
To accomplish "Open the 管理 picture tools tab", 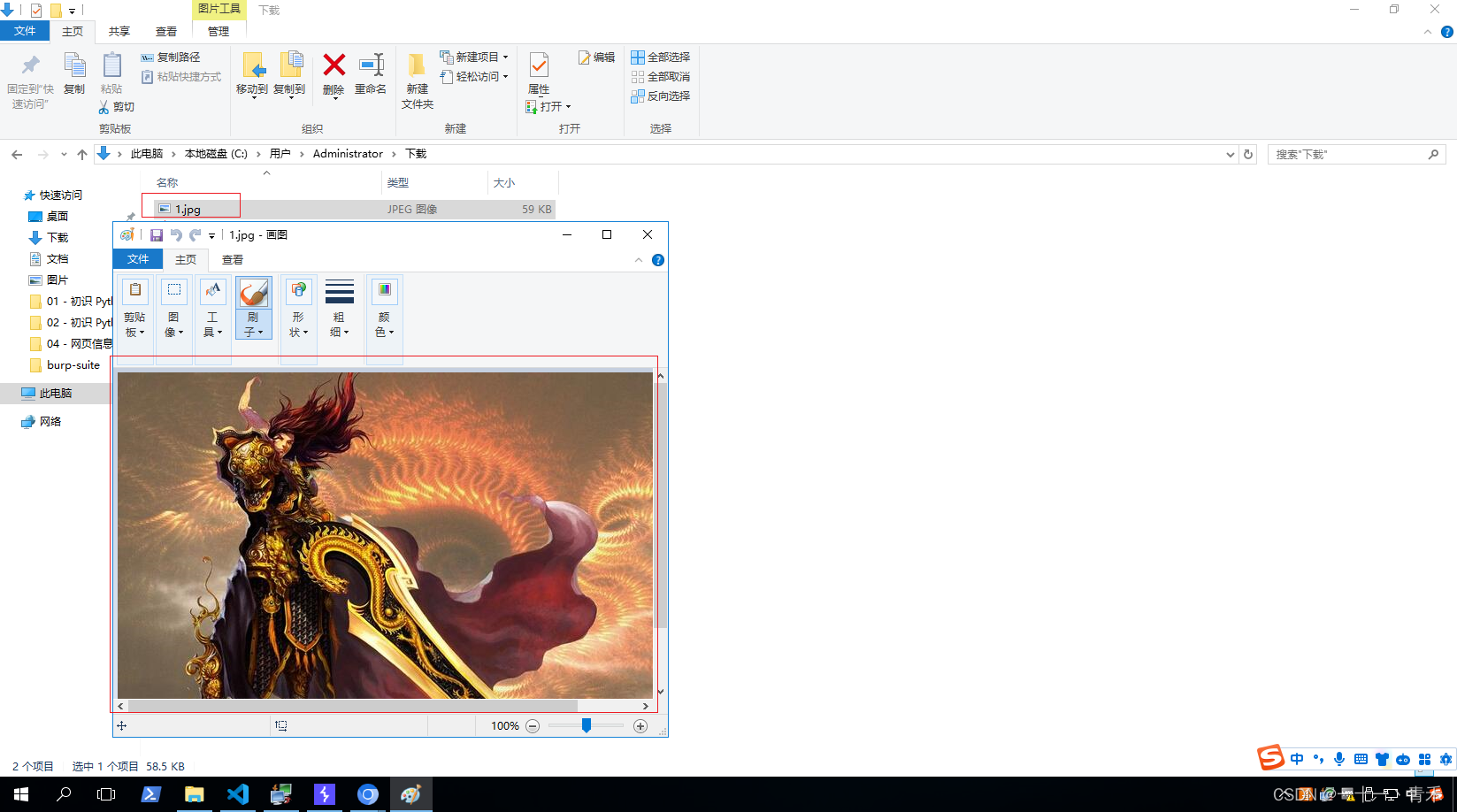I will 219,31.
